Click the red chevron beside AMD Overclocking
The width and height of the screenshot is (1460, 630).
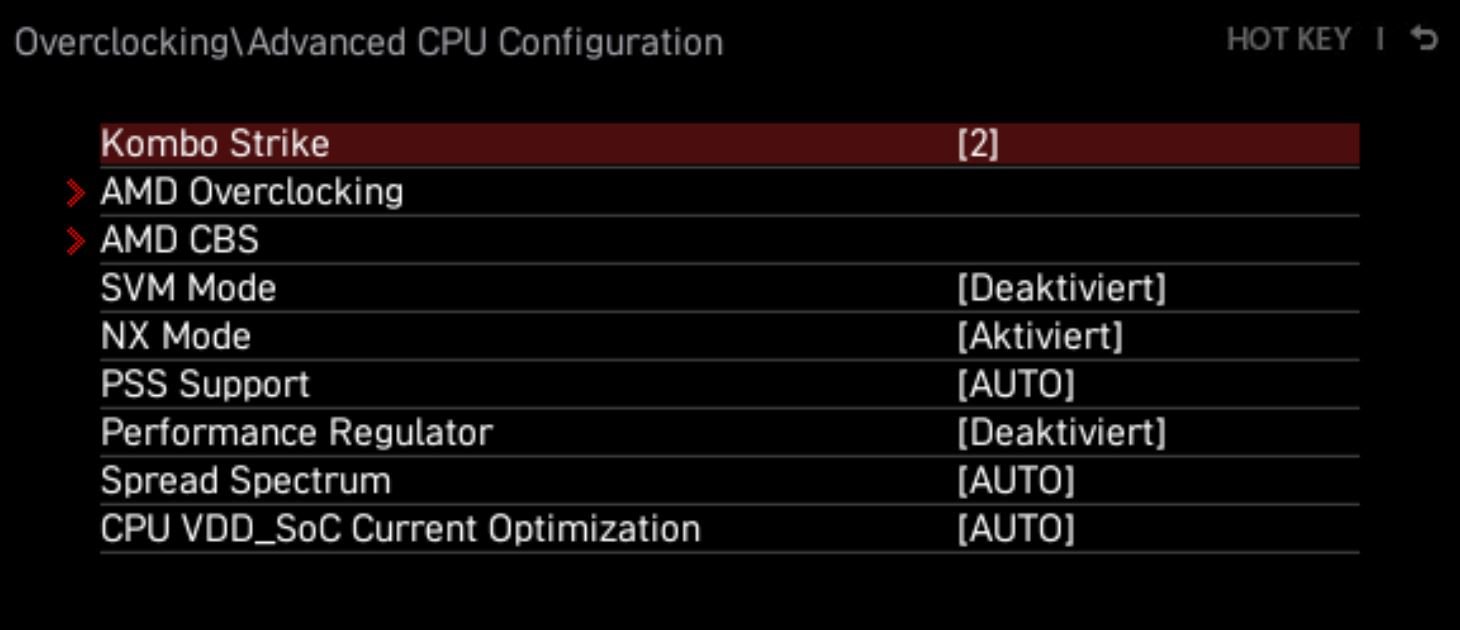point(76,192)
